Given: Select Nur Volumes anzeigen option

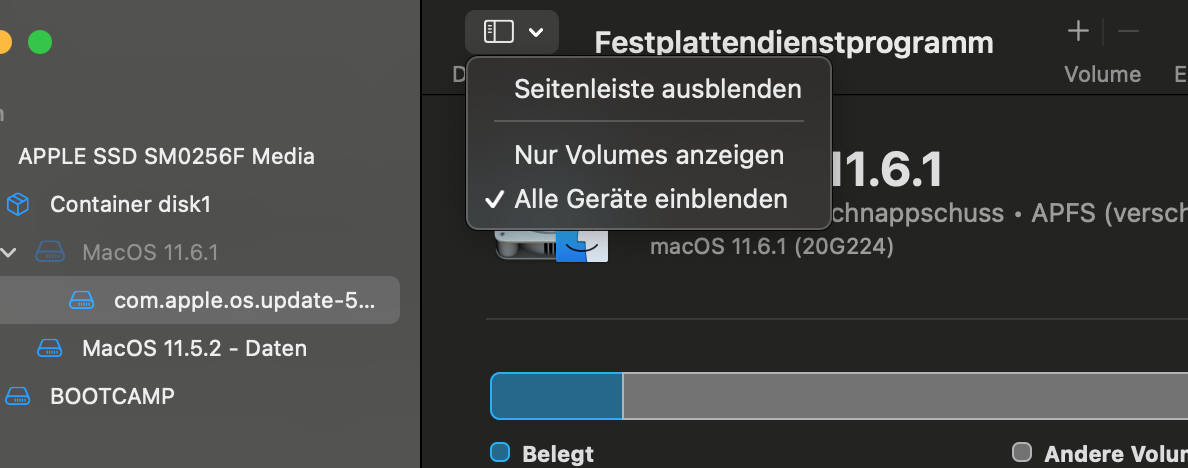Looking at the screenshot, I should point(648,155).
